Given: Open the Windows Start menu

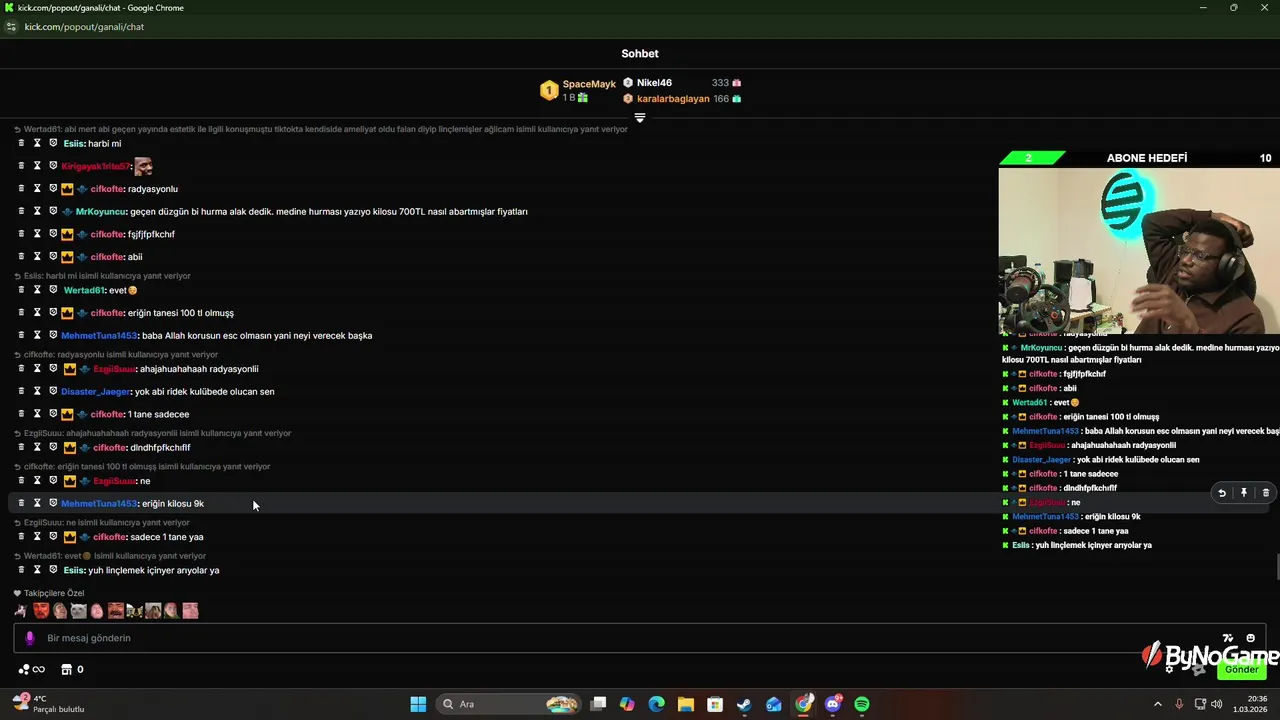Looking at the screenshot, I should [418, 704].
